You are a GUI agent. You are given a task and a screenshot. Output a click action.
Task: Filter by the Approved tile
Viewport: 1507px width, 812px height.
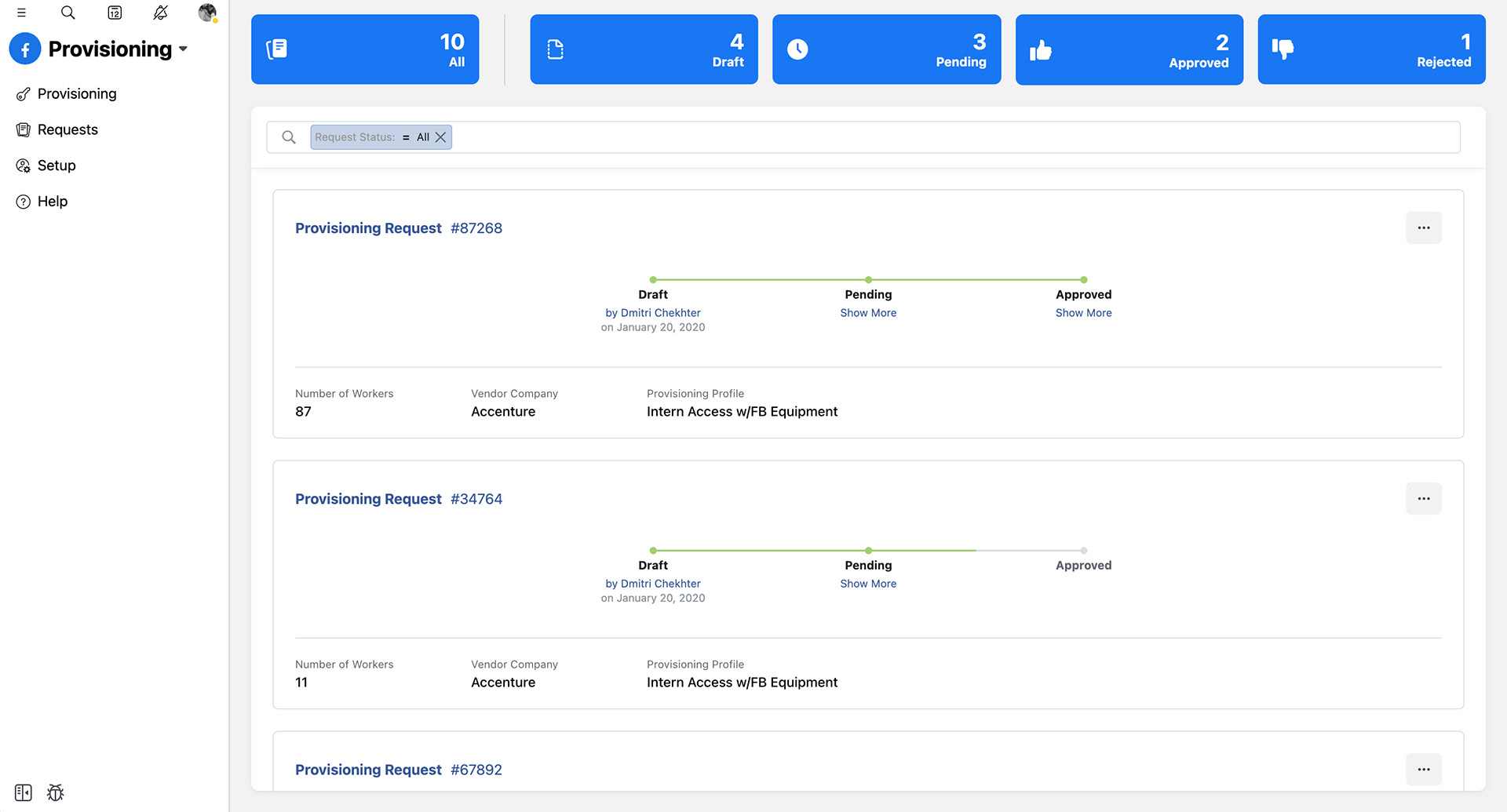point(1129,49)
